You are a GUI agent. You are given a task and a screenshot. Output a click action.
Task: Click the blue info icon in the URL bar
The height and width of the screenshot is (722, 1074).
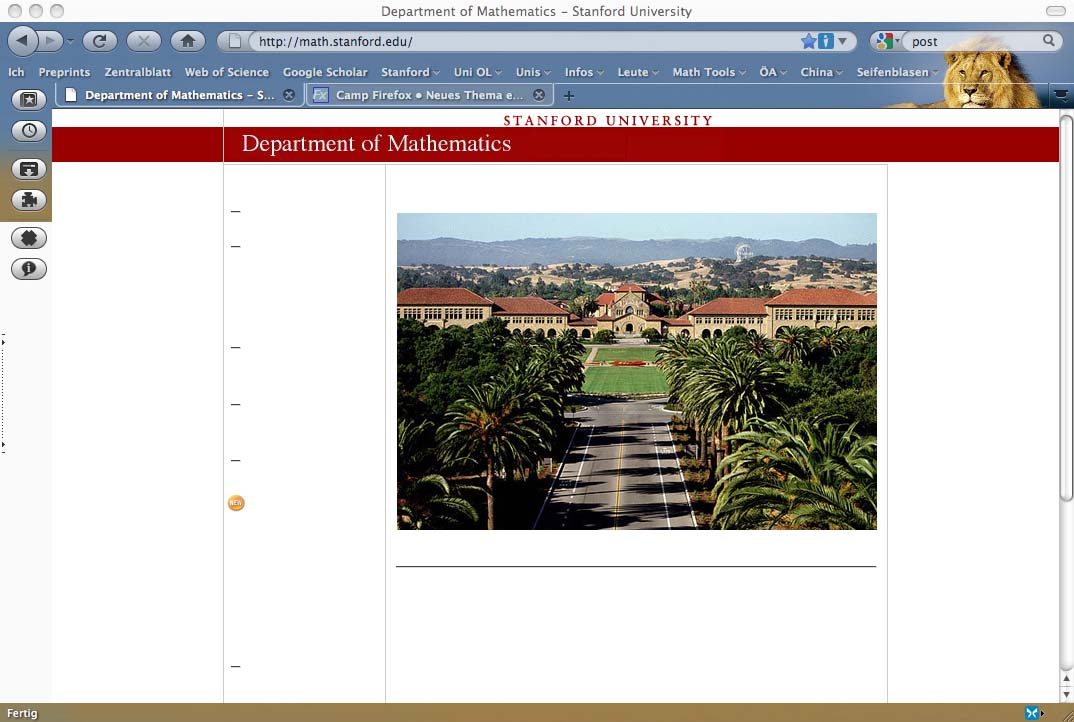[x=826, y=41]
